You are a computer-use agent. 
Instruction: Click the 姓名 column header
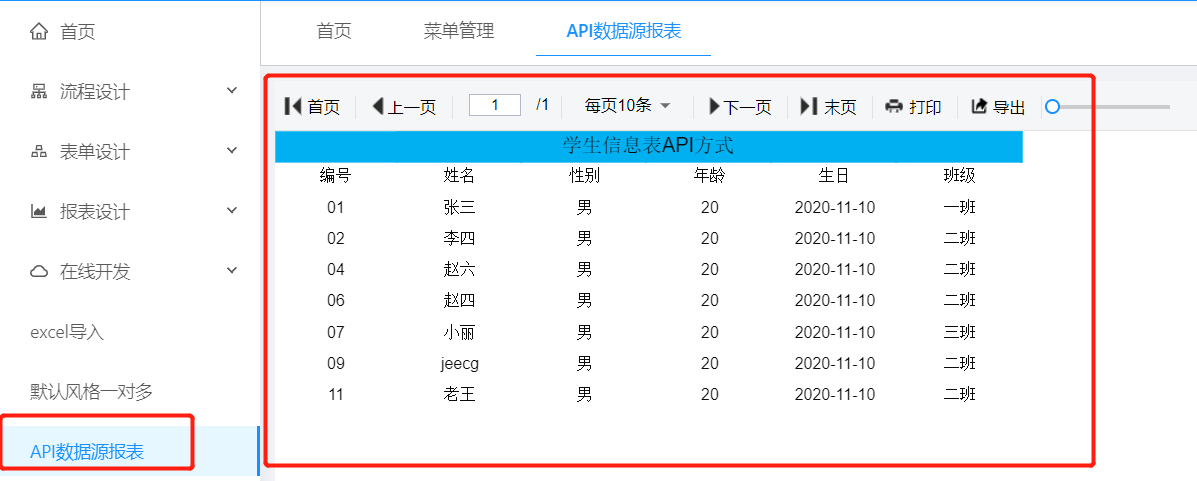(460, 176)
